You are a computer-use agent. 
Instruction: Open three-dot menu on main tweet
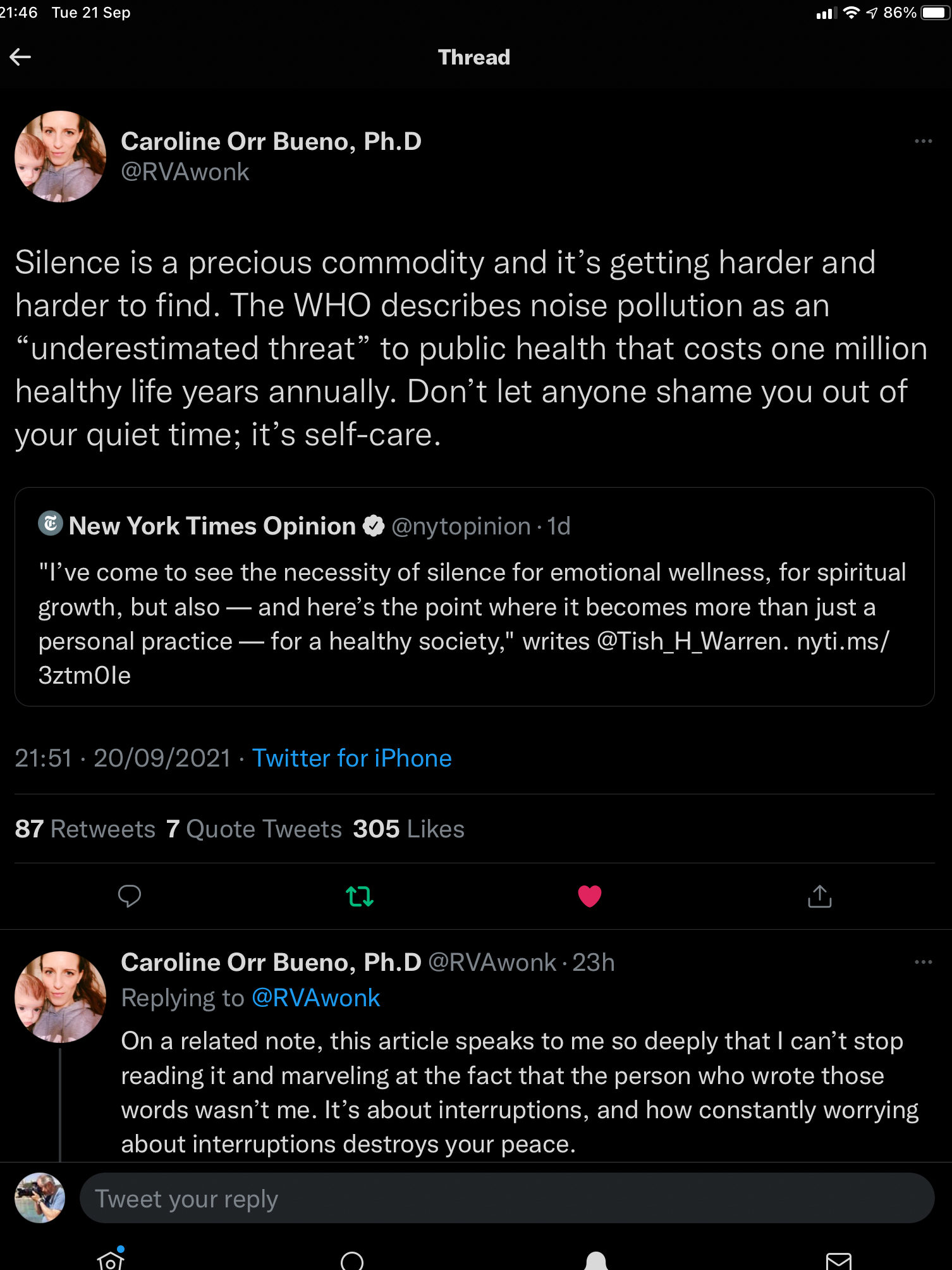pos(923,141)
